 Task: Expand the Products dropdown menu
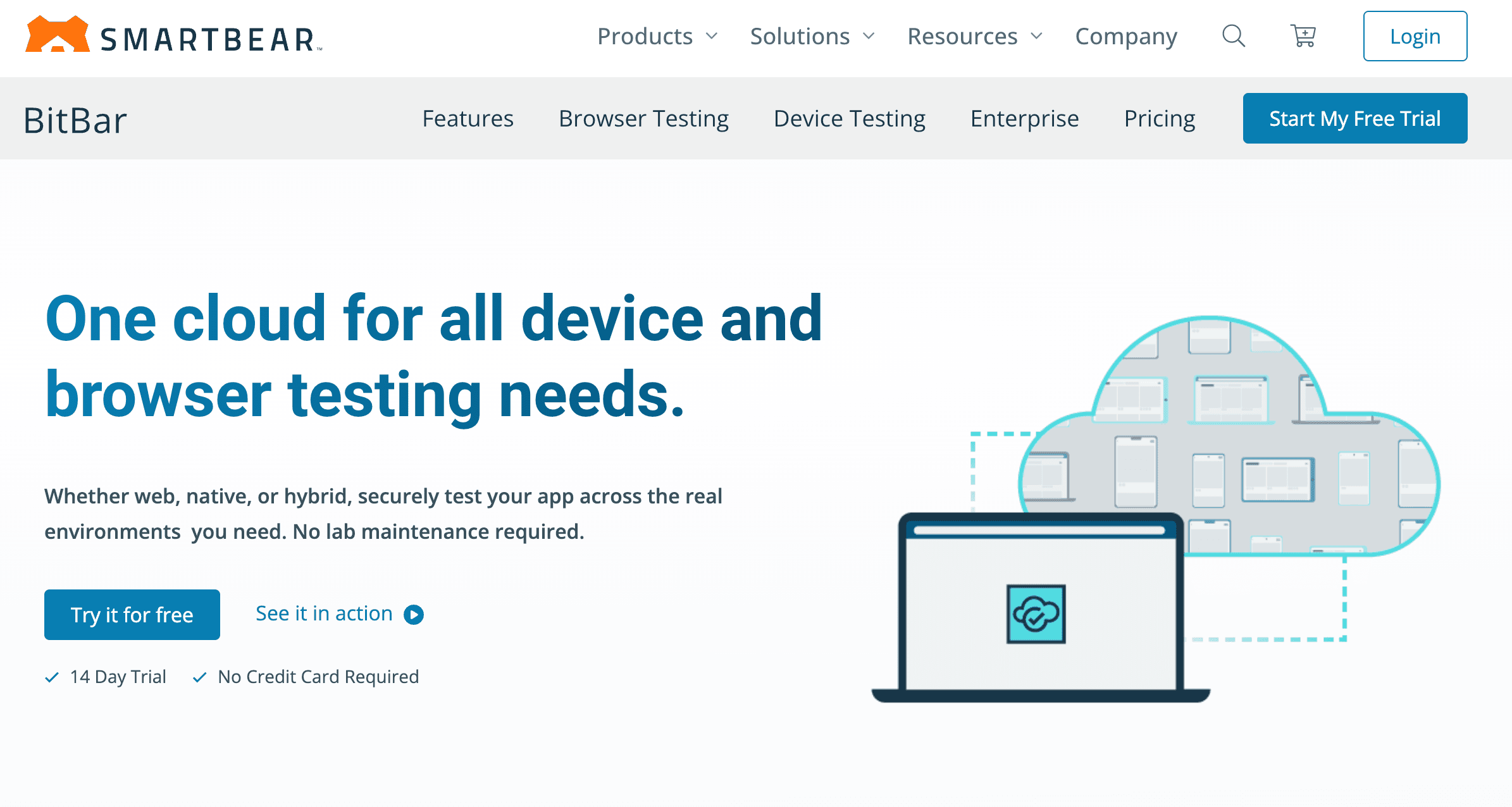pos(657,37)
